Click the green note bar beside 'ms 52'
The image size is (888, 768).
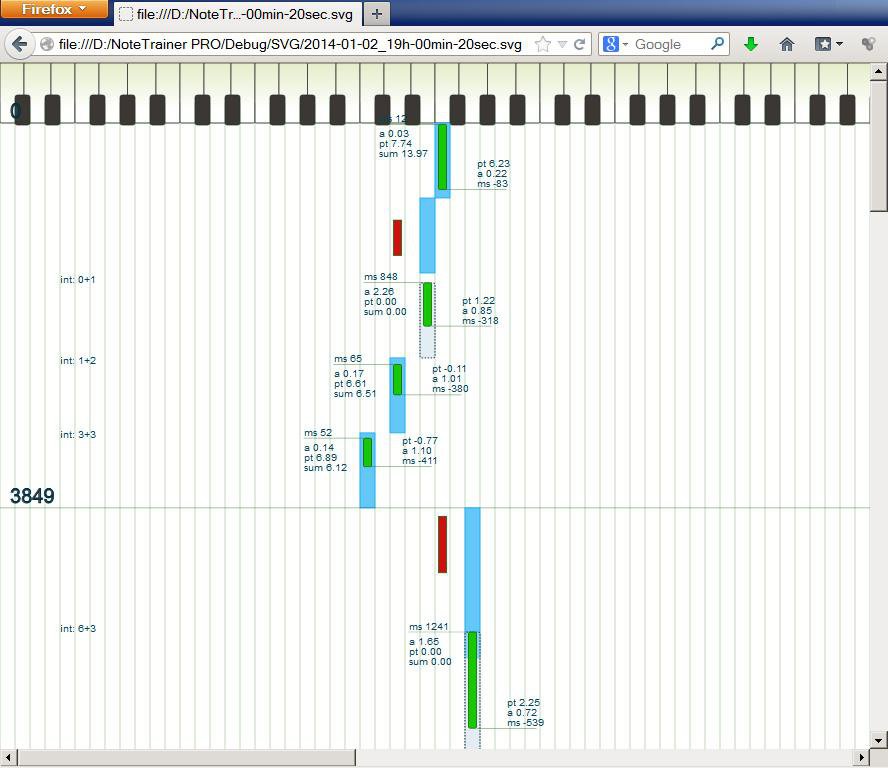click(x=368, y=452)
